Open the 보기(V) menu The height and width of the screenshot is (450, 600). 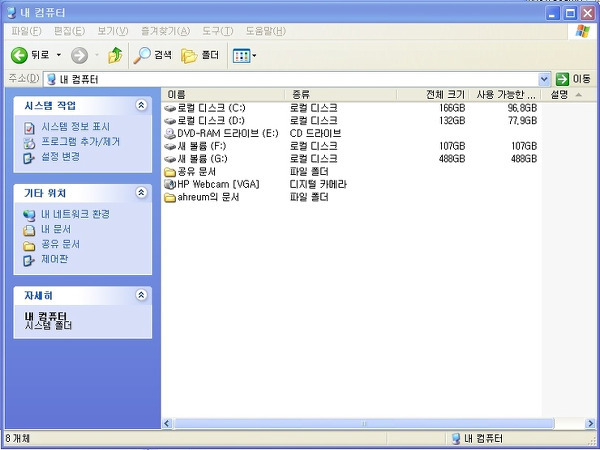(x=112, y=31)
